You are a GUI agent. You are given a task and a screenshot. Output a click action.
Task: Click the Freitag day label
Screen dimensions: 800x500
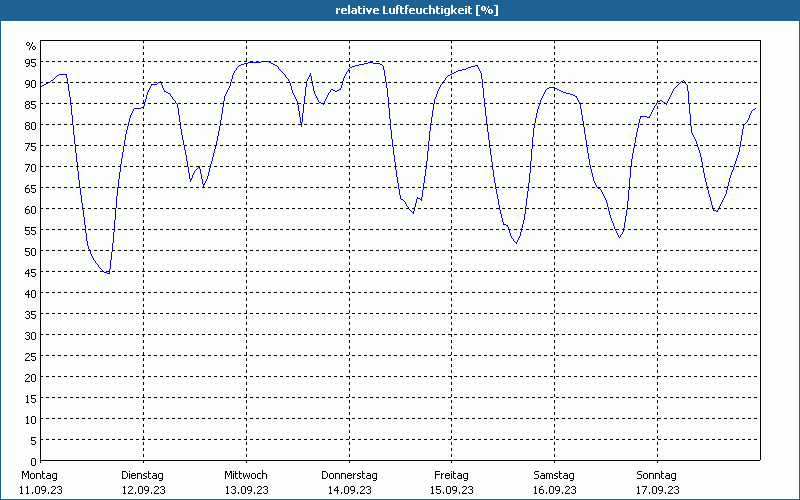(x=452, y=476)
